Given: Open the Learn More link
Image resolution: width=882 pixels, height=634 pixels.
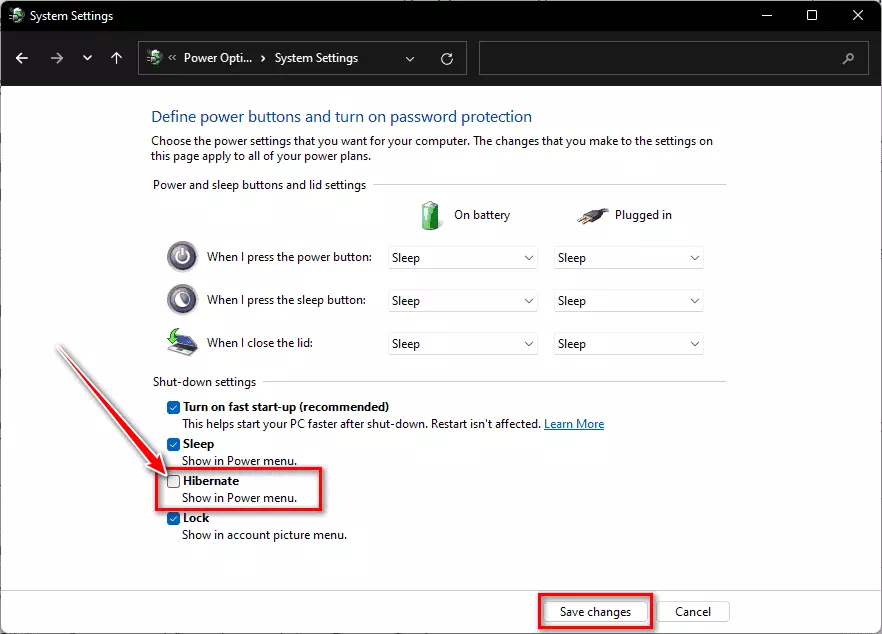Looking at the screenshot, I should pyautogui.click(x=573, y=424).
